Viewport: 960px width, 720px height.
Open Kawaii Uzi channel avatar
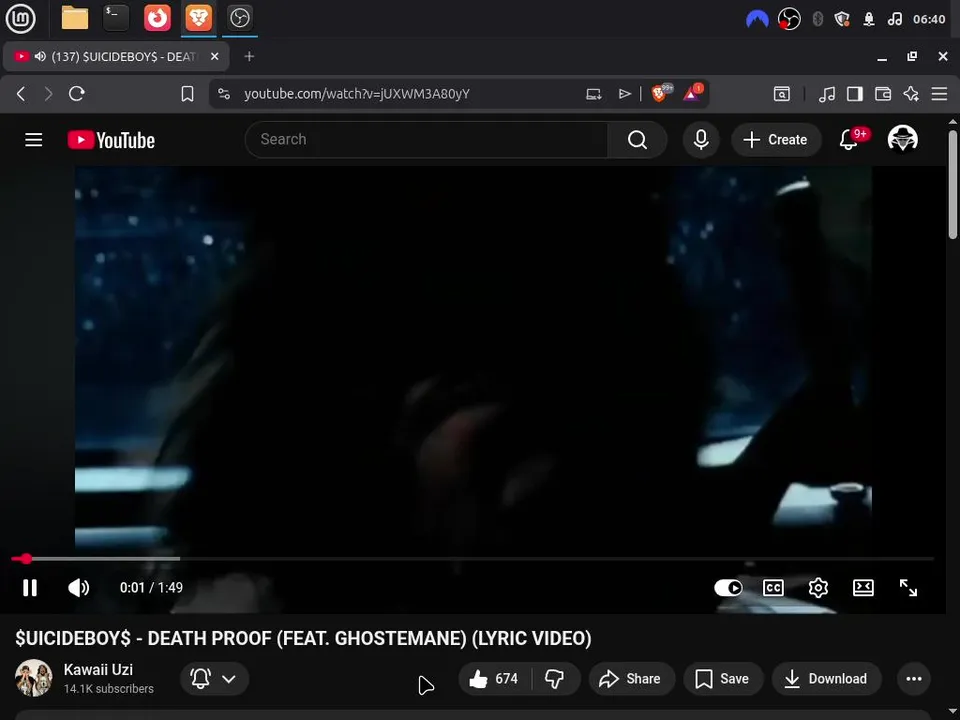(x=34, y=678)
